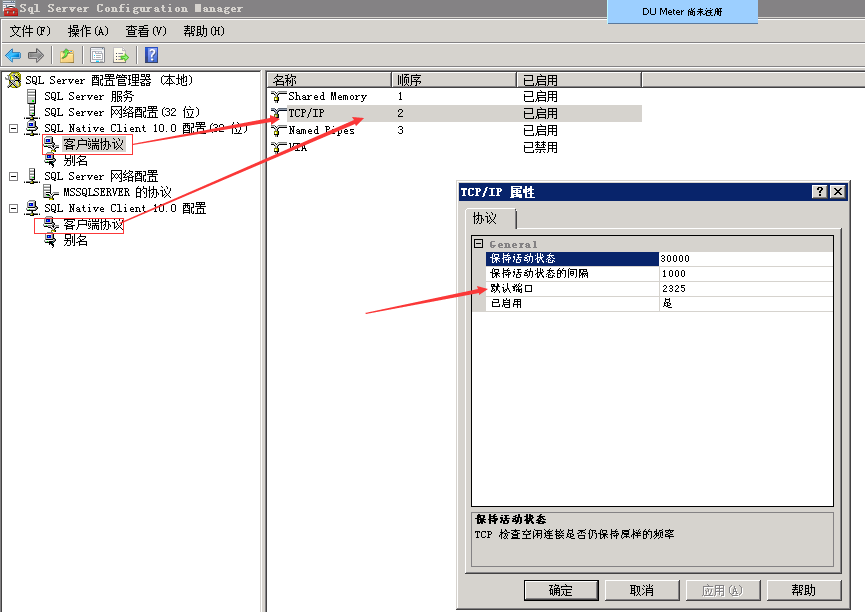Open the 文件(F) menu
865x612 pixels.
coord(30,31)
